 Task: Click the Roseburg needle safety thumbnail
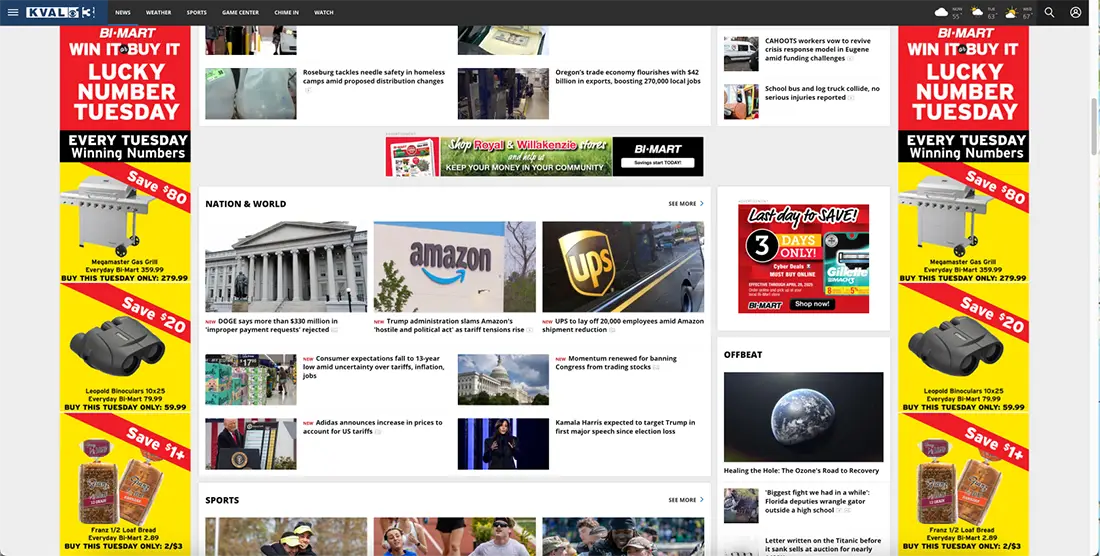[x=250, y=93]
